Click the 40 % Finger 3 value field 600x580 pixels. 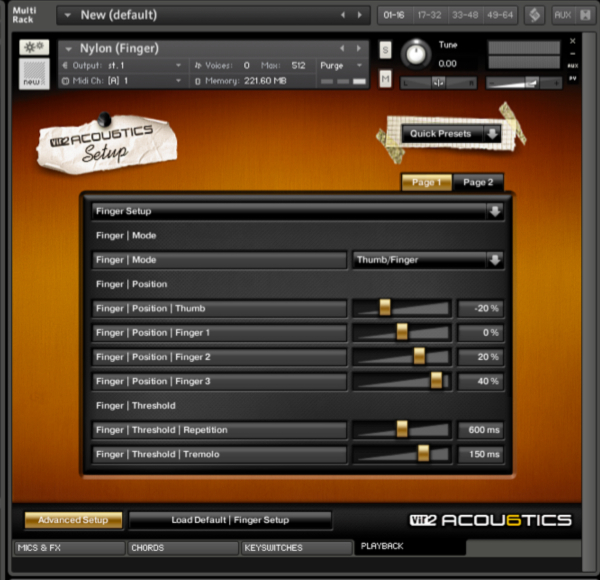tap(481, 381)
